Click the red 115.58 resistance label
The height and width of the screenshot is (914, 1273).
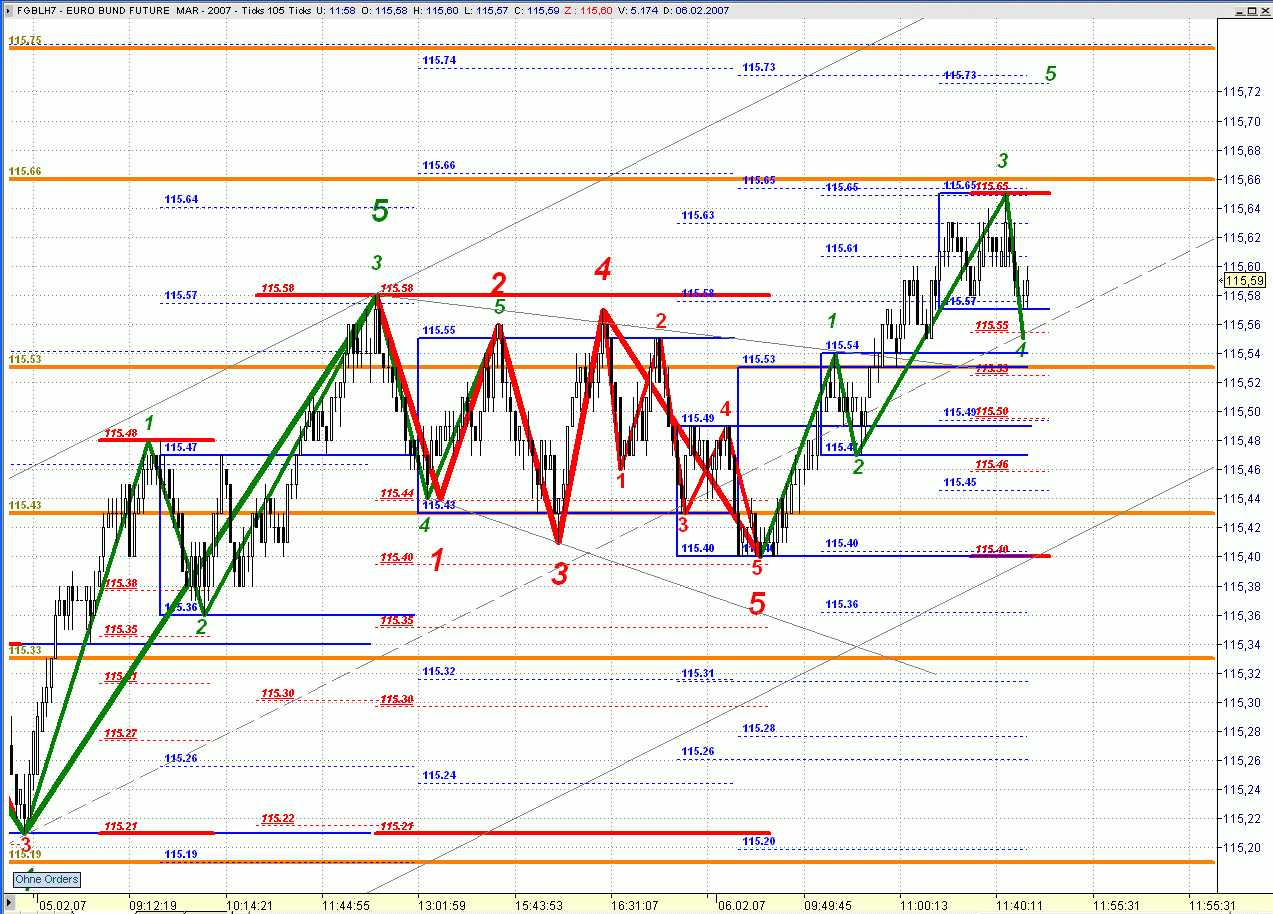coord(277,289)
